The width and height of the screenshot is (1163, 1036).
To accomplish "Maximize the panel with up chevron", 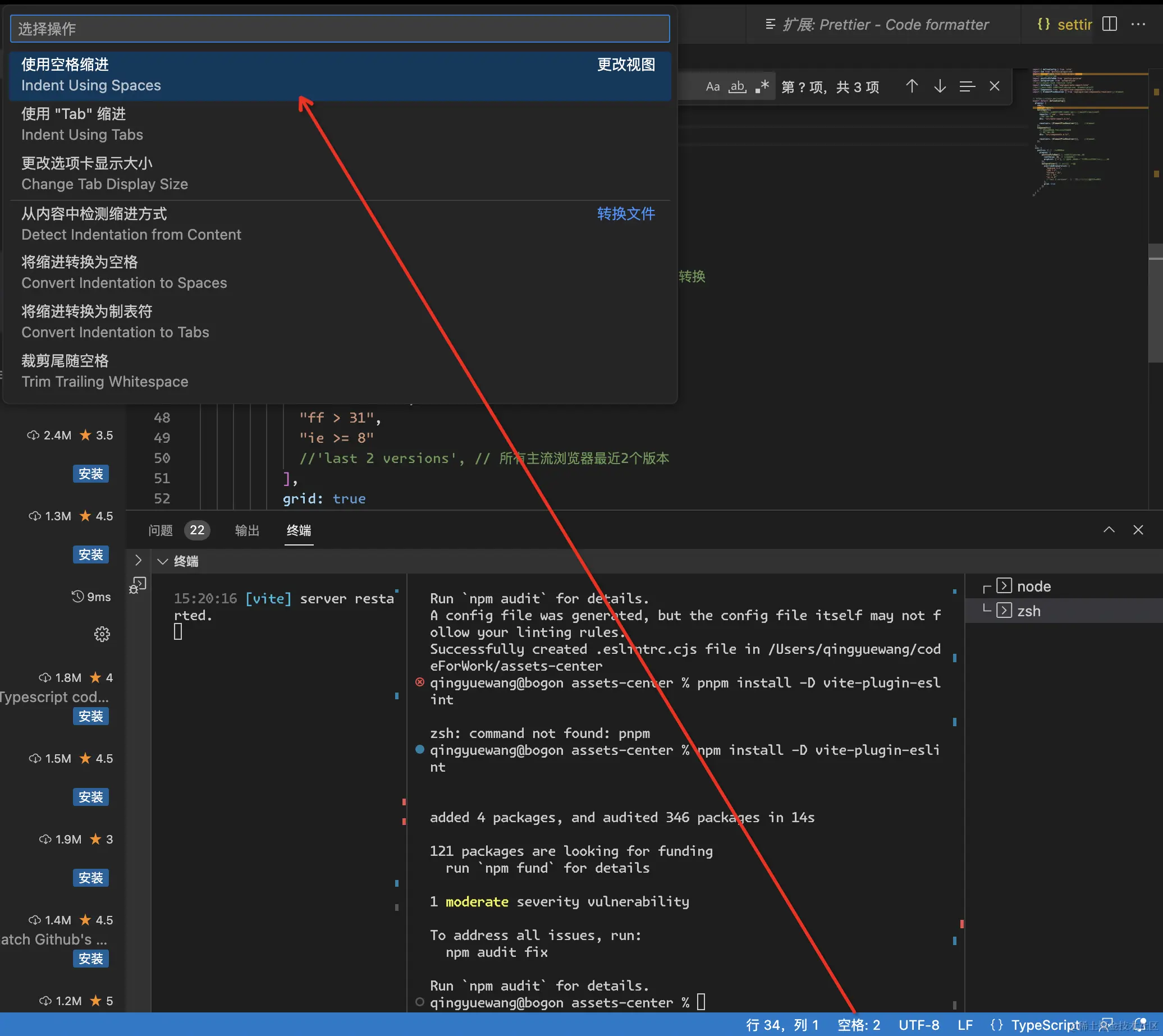I will click(1109, 530).
